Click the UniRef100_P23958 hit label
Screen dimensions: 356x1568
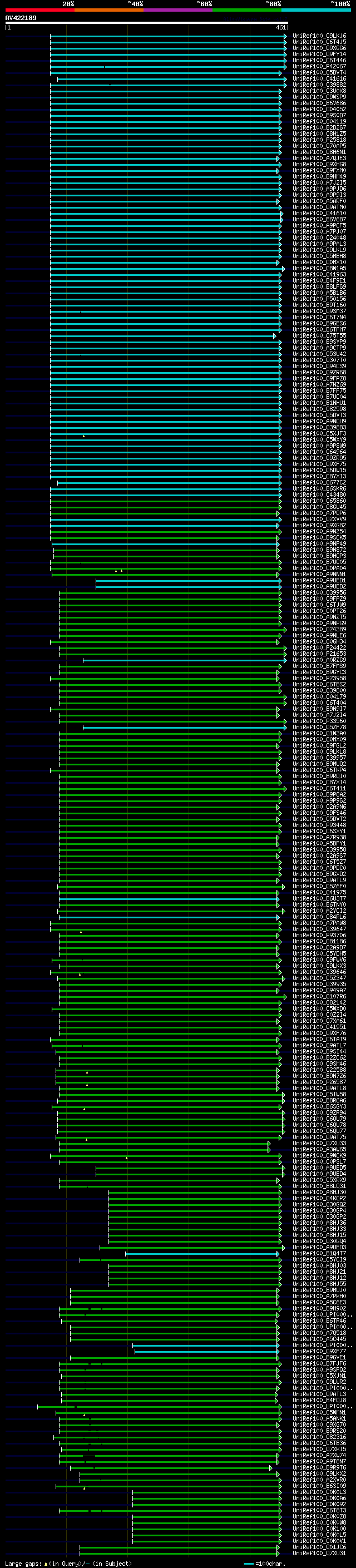(x=319, y=678)
